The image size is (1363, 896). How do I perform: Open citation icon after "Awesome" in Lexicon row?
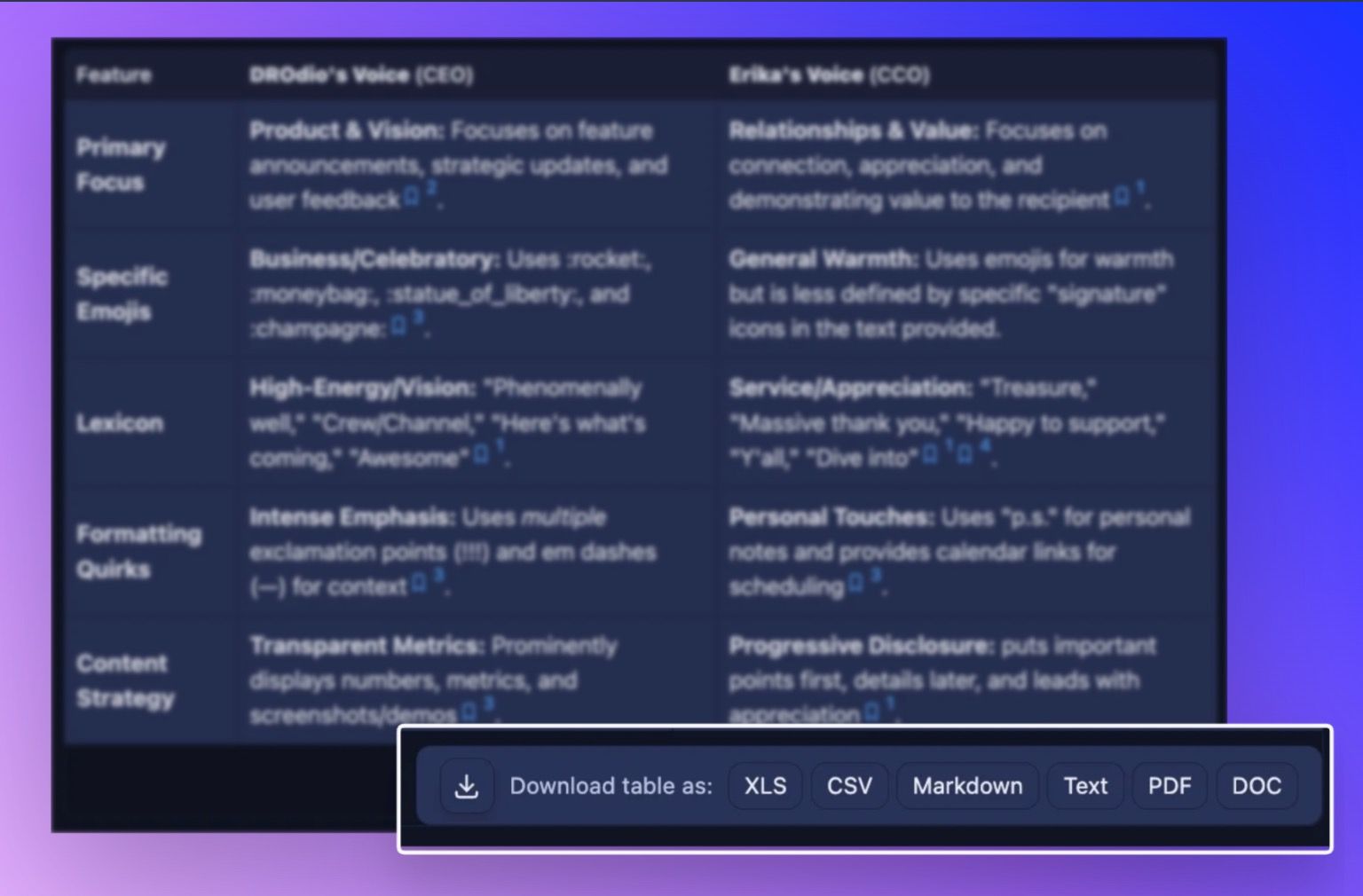point(481,455)
